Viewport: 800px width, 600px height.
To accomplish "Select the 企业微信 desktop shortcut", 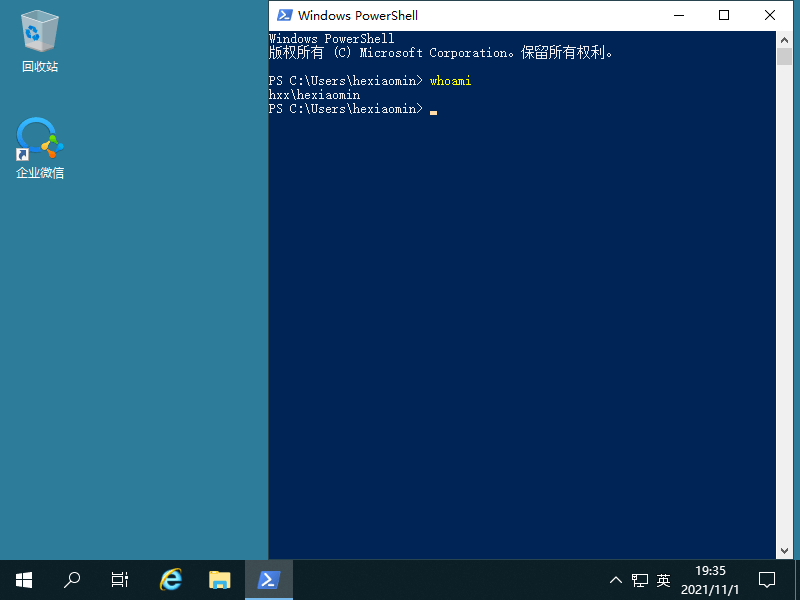I will (x=40, y=148).
